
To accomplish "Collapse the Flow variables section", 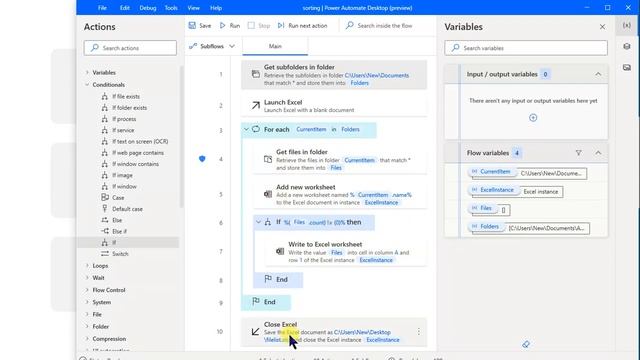I will click(x=598, y=153).
